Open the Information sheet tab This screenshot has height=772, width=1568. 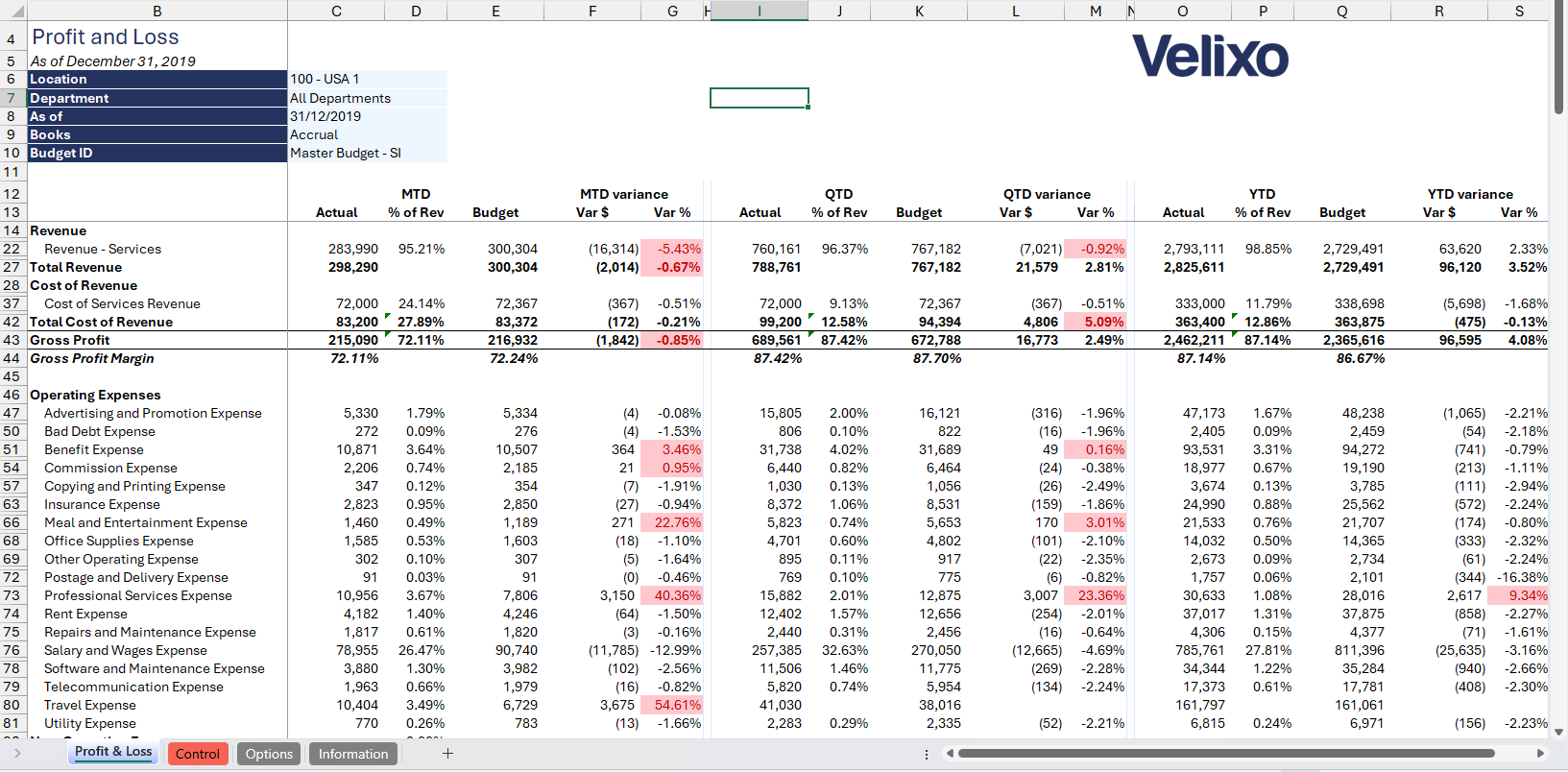(x=353, y=754)
